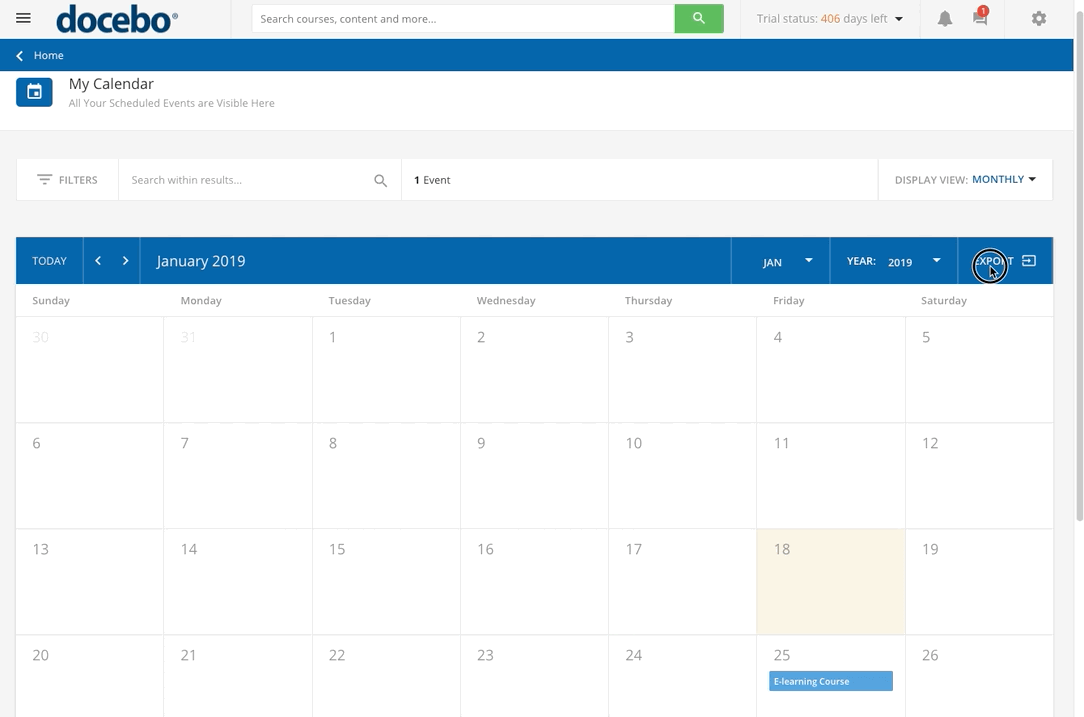Viewport: 1084px width, 717px height.
Task: Click the magnifier in the results search box
Action: point(380,180)
